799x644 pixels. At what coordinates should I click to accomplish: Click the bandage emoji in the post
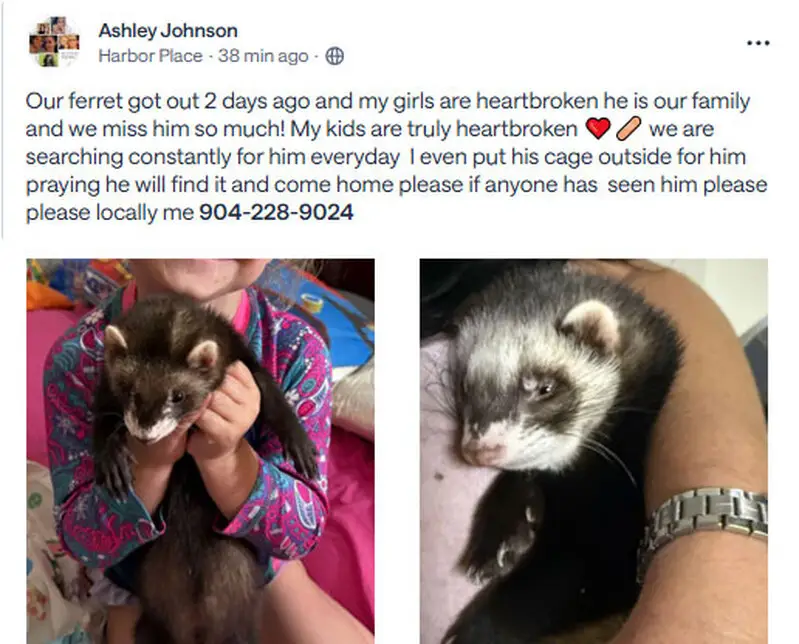(x=628, y=128)
